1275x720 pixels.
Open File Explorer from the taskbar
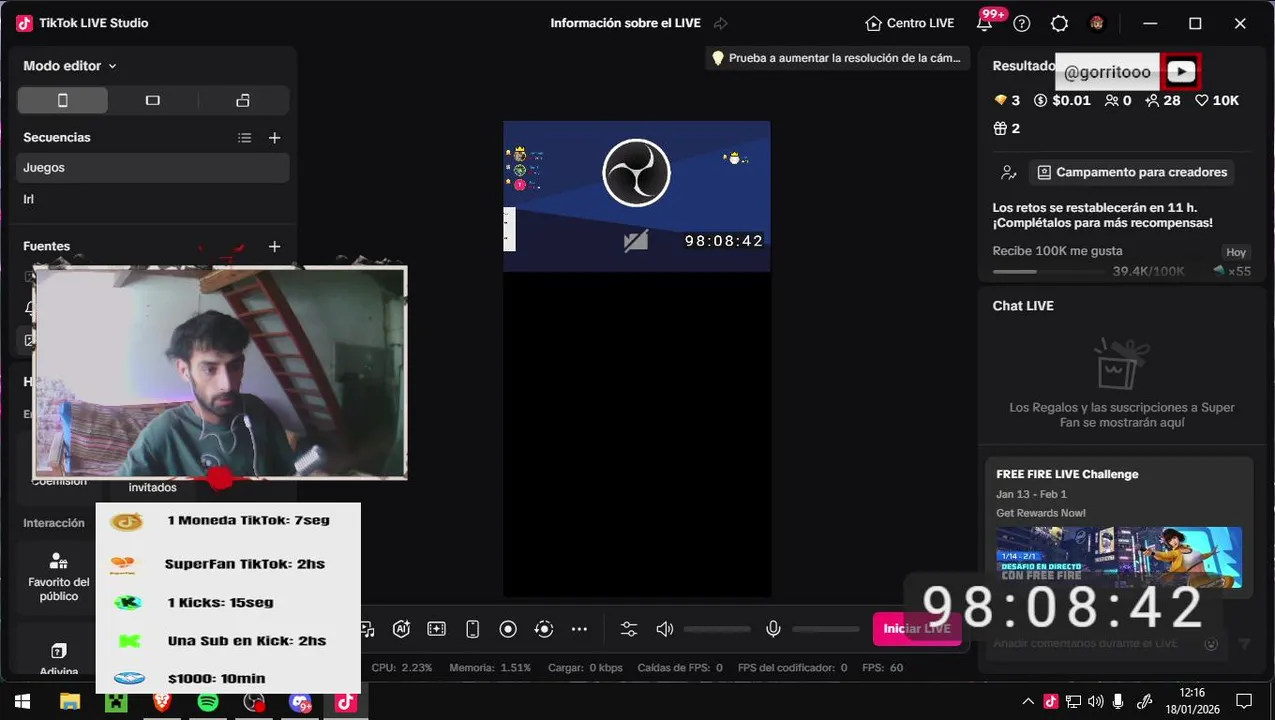point(69,702)
